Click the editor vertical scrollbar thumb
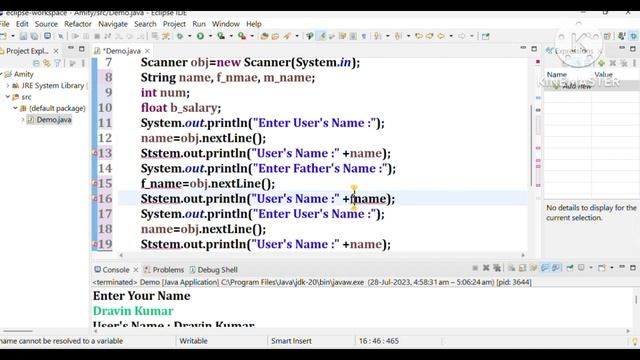This screenshot has width=640, height=360. [531, 146]
